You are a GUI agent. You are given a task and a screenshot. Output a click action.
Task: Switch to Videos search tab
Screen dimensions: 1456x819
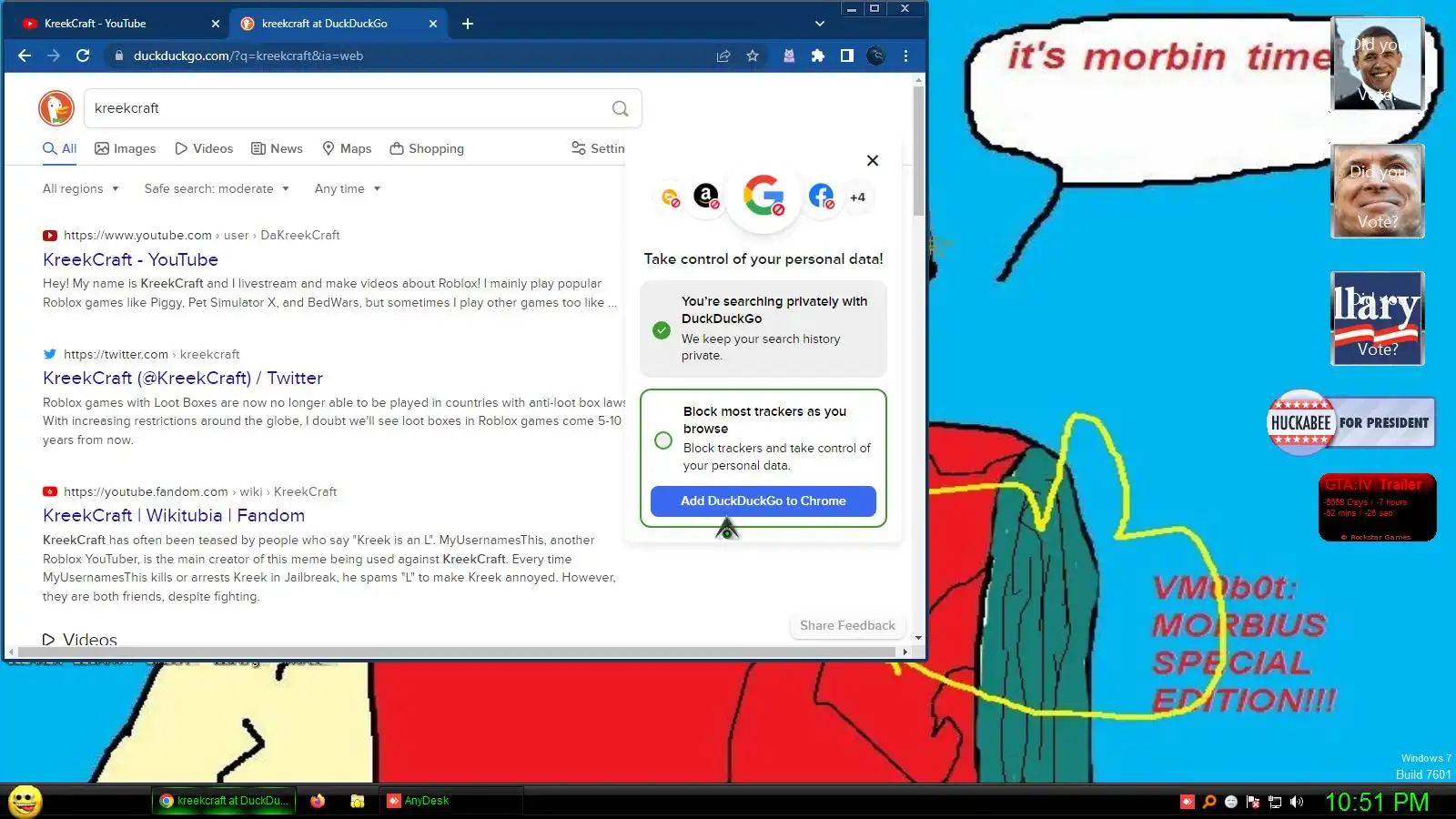tap(204, 148)
